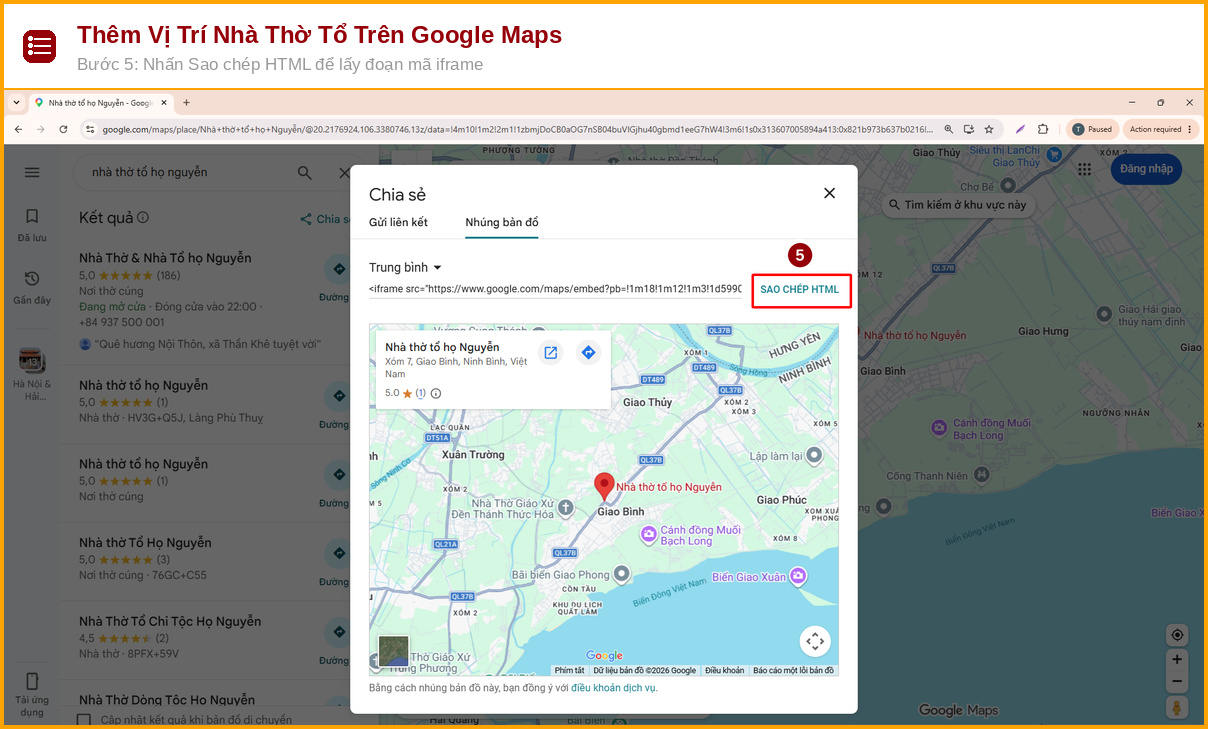This screenshot has height=729, width=1208.
Task: Click directions icon in embedded map card
Action: (x=588, y=352)
